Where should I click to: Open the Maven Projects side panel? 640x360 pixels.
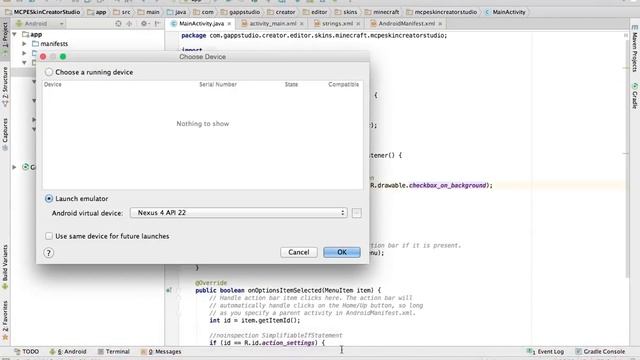point(635,49)
